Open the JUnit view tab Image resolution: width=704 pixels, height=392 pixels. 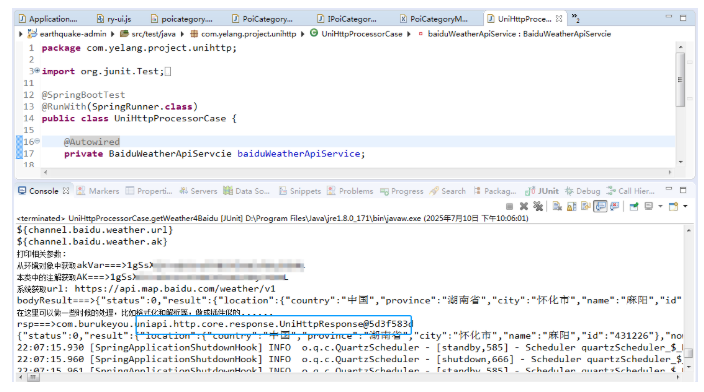[542, 191]
